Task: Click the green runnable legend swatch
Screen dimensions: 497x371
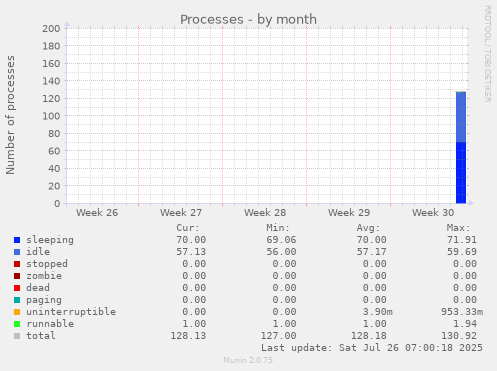Action: 17,324
